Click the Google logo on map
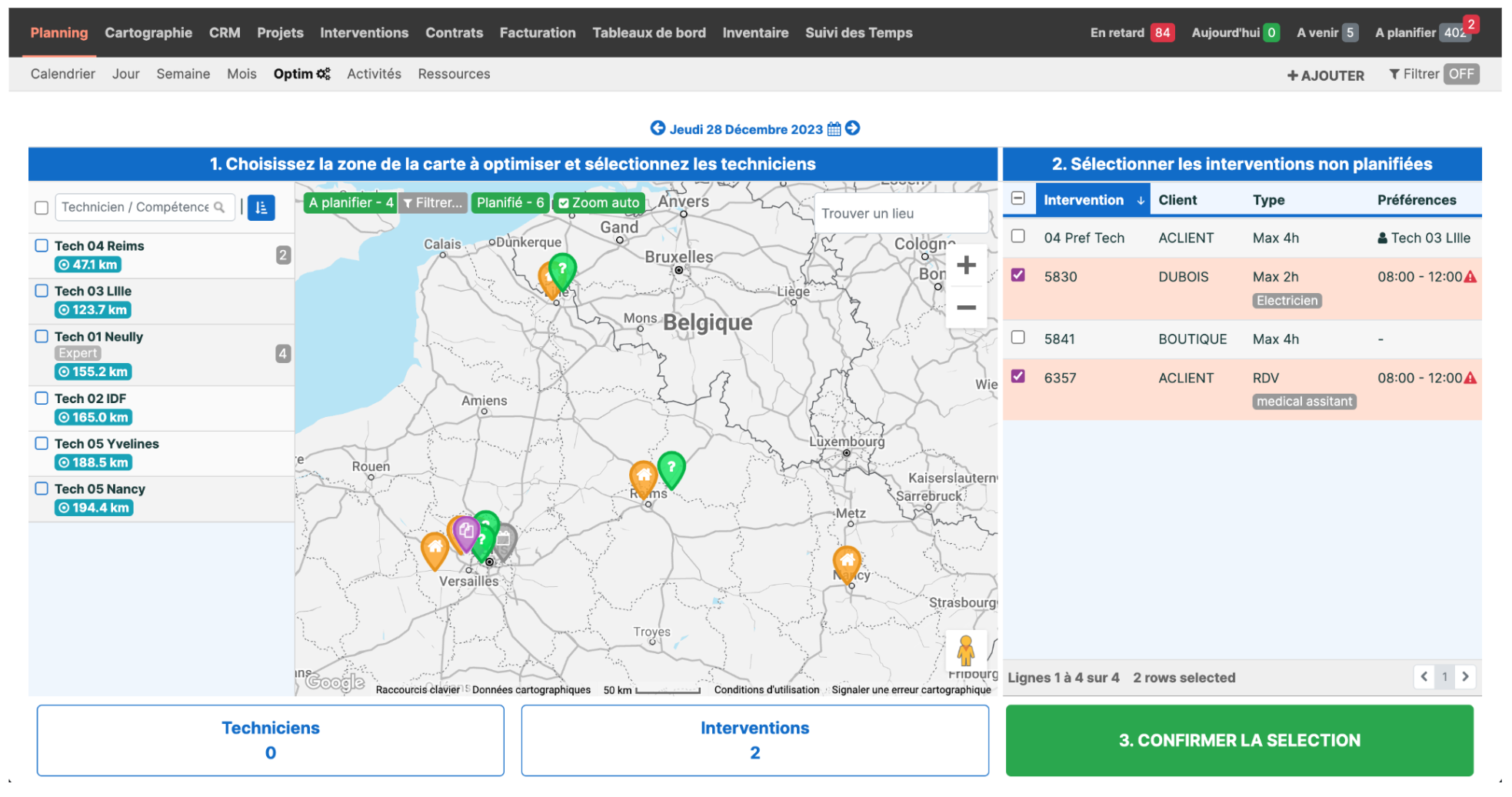This screenshot has height=797, width=1512. [x=335, y=682]
